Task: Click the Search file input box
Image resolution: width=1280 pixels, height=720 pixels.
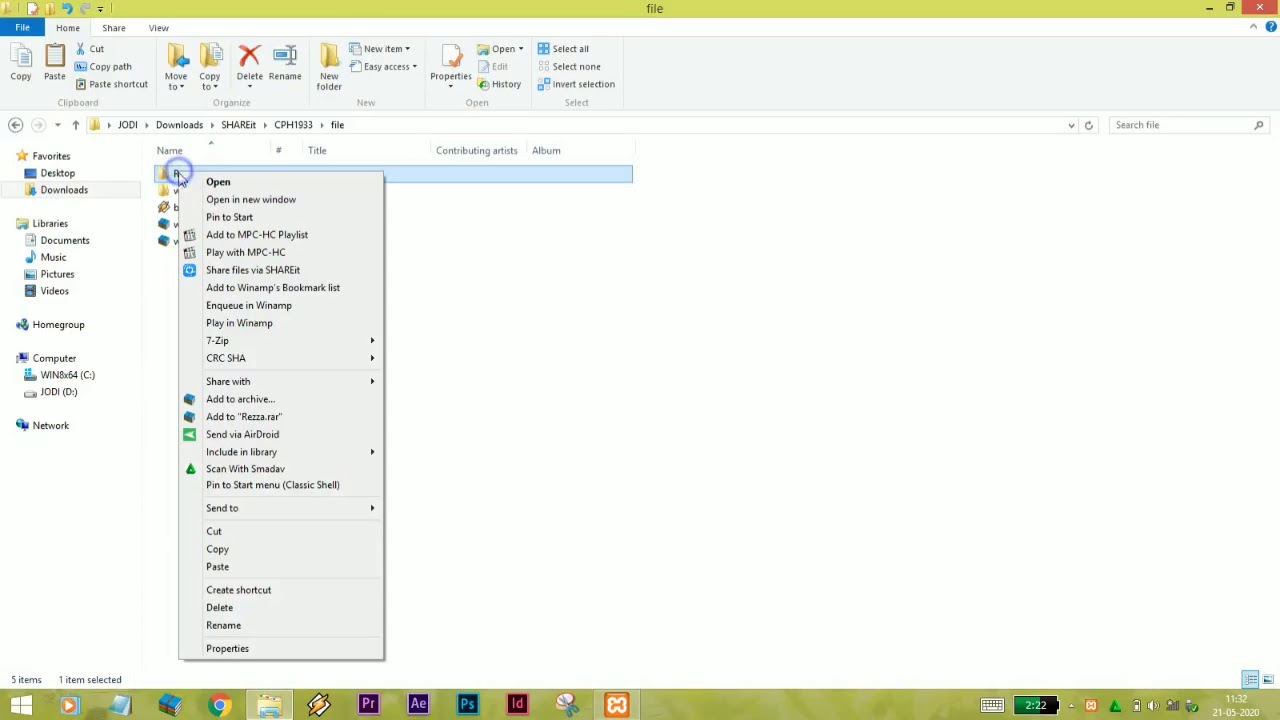Action: [x=1188, y=125]
